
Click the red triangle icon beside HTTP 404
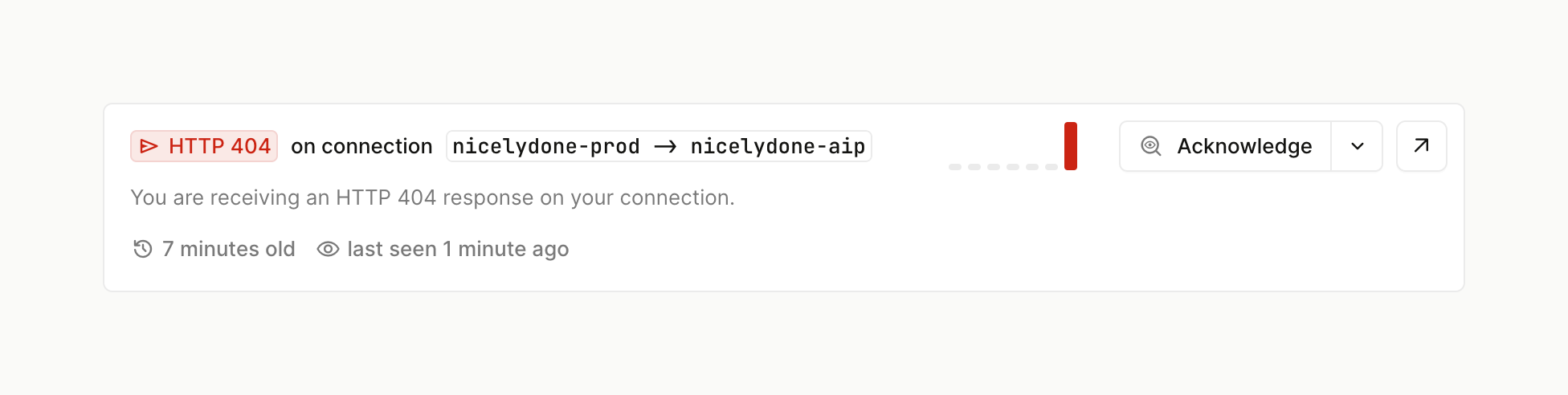click(149, 146)
